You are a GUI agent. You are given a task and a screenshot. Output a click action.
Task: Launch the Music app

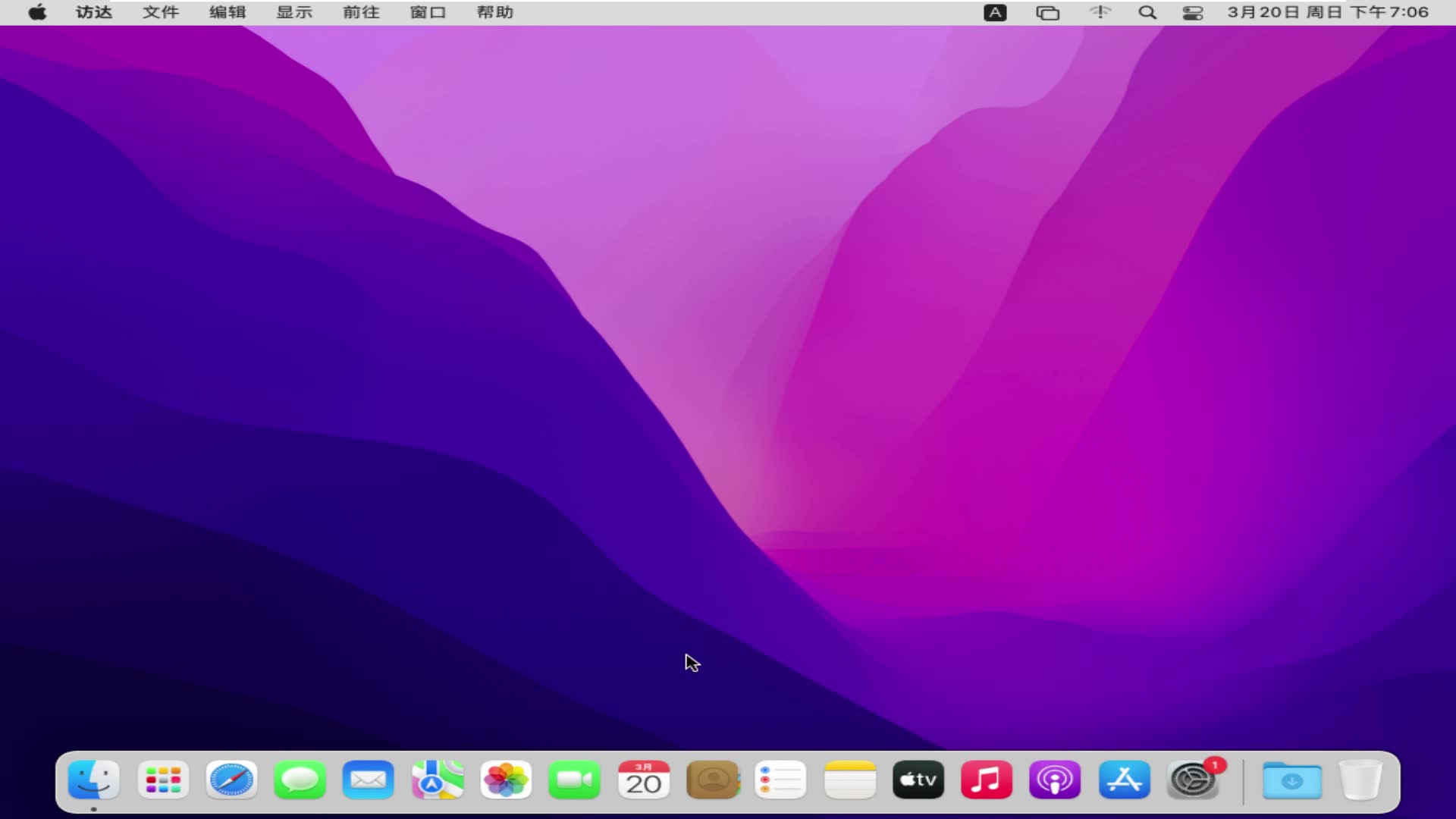987,780
